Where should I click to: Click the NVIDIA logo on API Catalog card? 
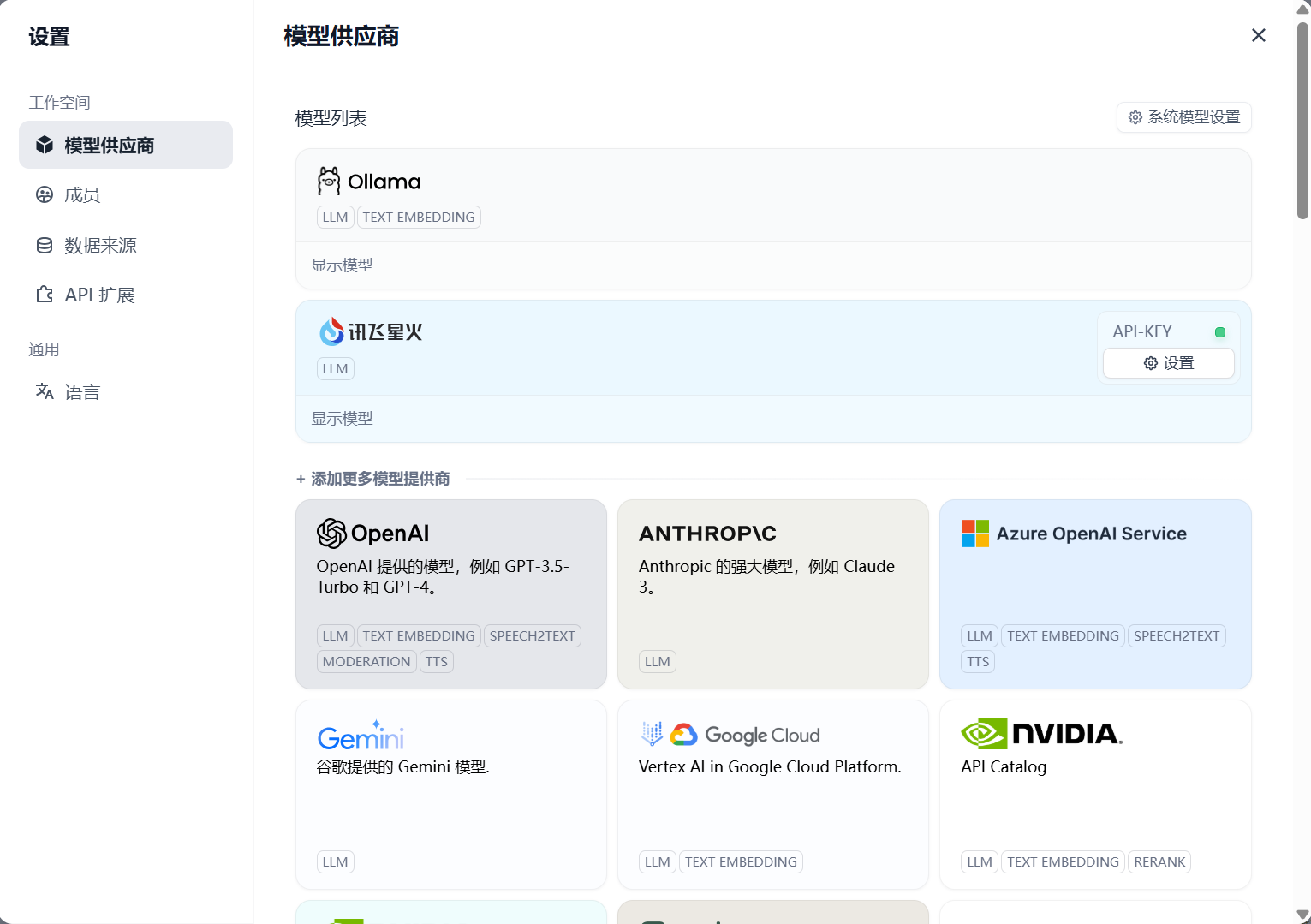1041,734
